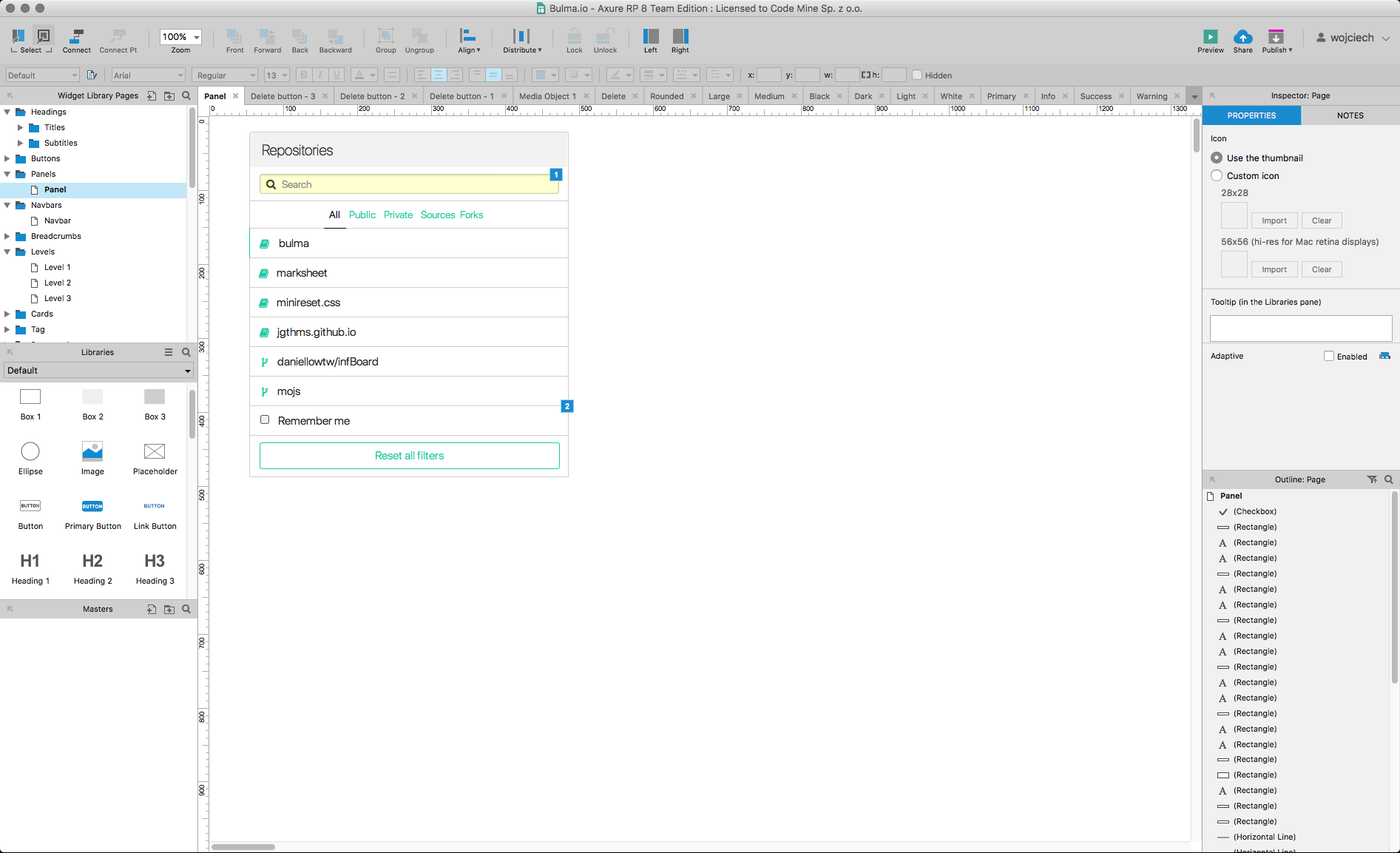This screenshot has height=853, width=1400.
Task: Switch to the Notes tab
Action: 1350,115
